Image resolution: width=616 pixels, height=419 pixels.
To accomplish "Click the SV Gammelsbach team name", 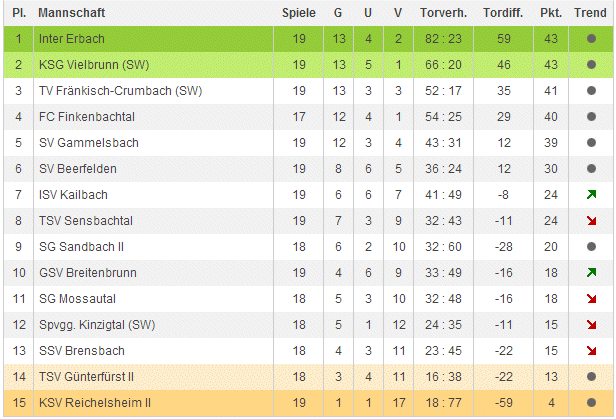I will tap(89, 143).
